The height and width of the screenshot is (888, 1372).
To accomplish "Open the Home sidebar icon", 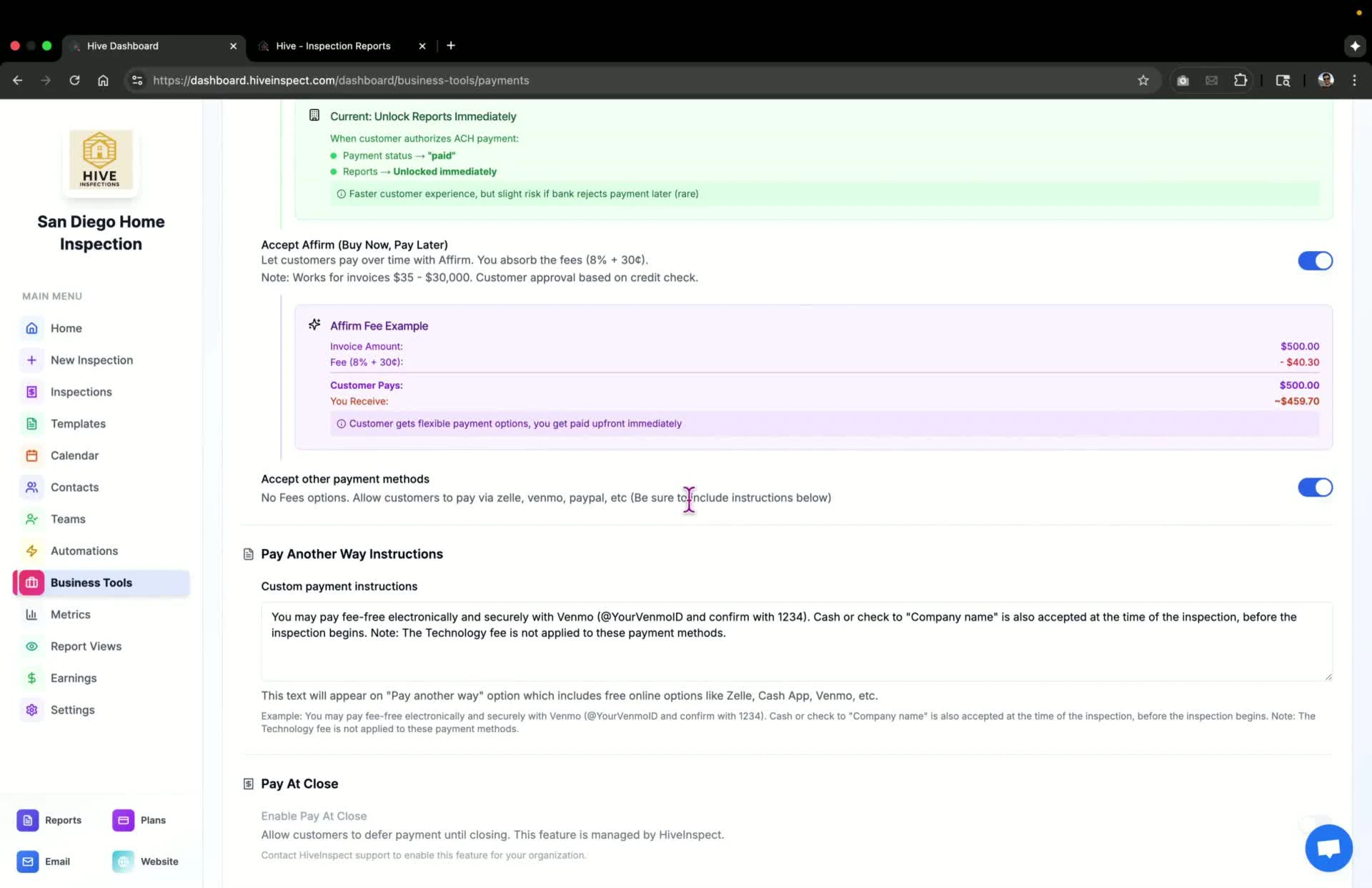I will (x=31, y=328).
